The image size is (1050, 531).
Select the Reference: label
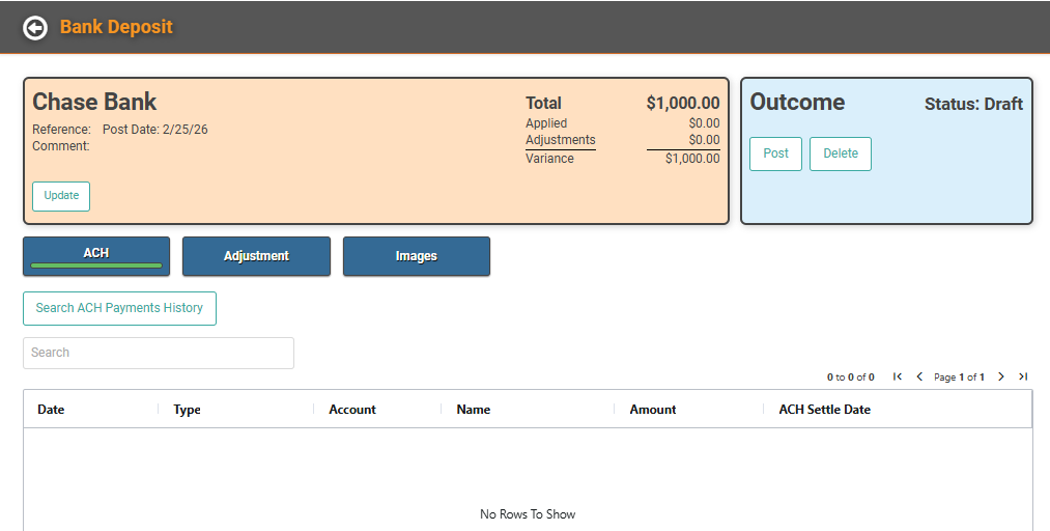[62, 130]
